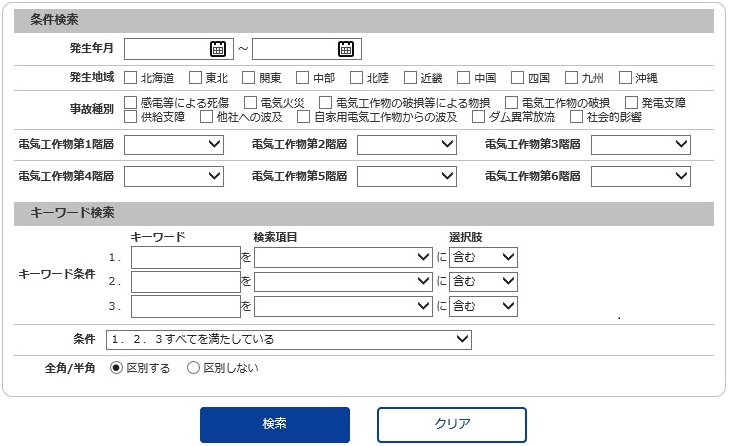This screenshot has width=729, height=446.
Task: Open the 条件 combination dropdown
Action: click(x=289, y=339)
